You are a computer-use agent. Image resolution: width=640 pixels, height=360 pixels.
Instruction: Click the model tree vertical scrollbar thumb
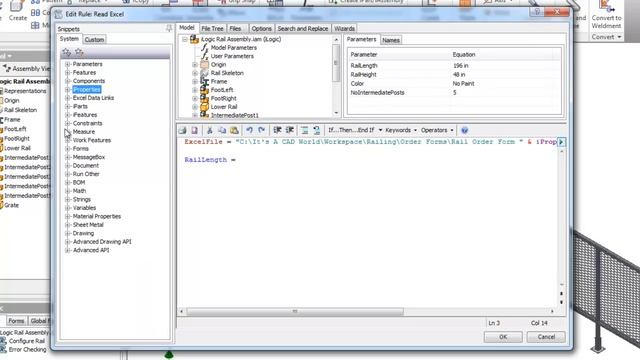[x=336, y=63]
